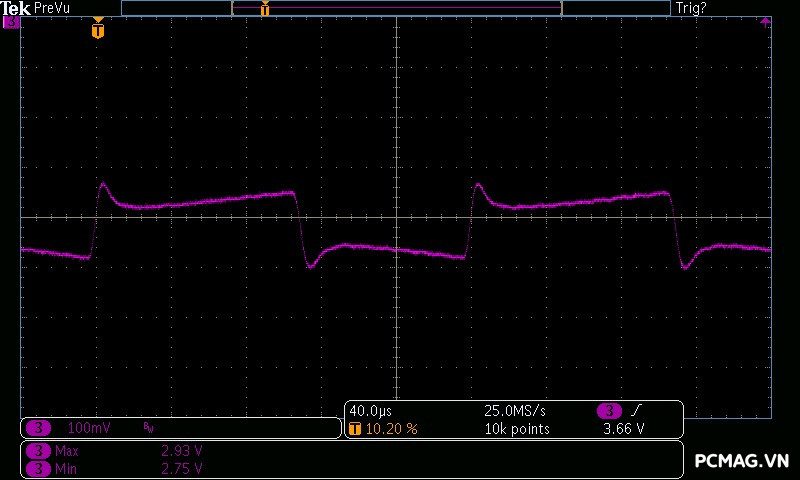
Task: Click the PreVu acquisition status label
Action: tap(52, 8)
